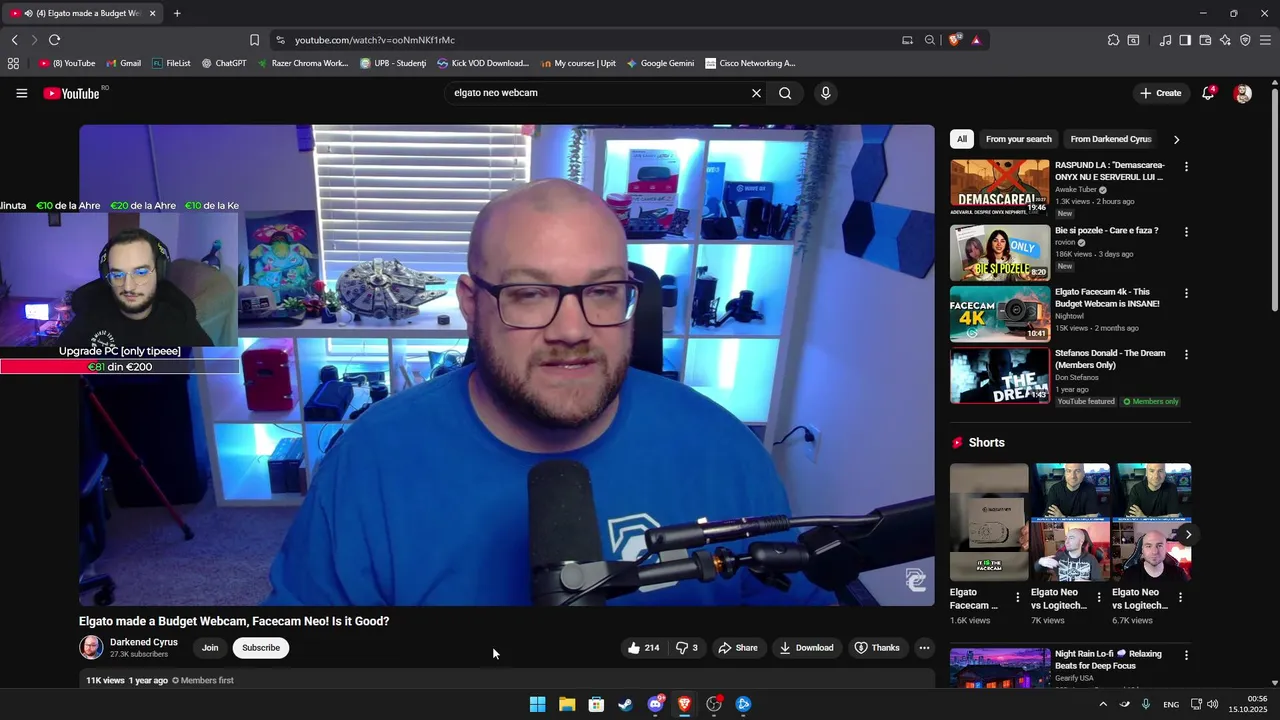This screenshot has width=1280, height=720.
Task: Start voice search with microphone
Action: click(x=825, y=93)
